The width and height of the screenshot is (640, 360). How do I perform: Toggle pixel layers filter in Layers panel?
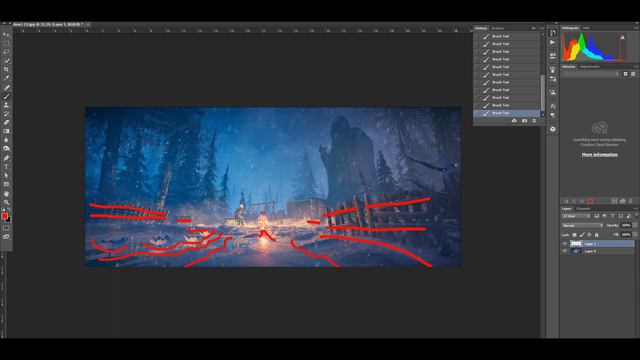pos(597,216)
